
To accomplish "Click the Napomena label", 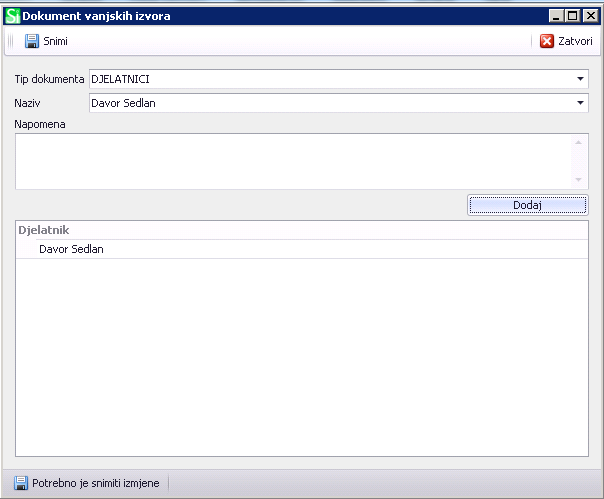I will coord(40,124).
